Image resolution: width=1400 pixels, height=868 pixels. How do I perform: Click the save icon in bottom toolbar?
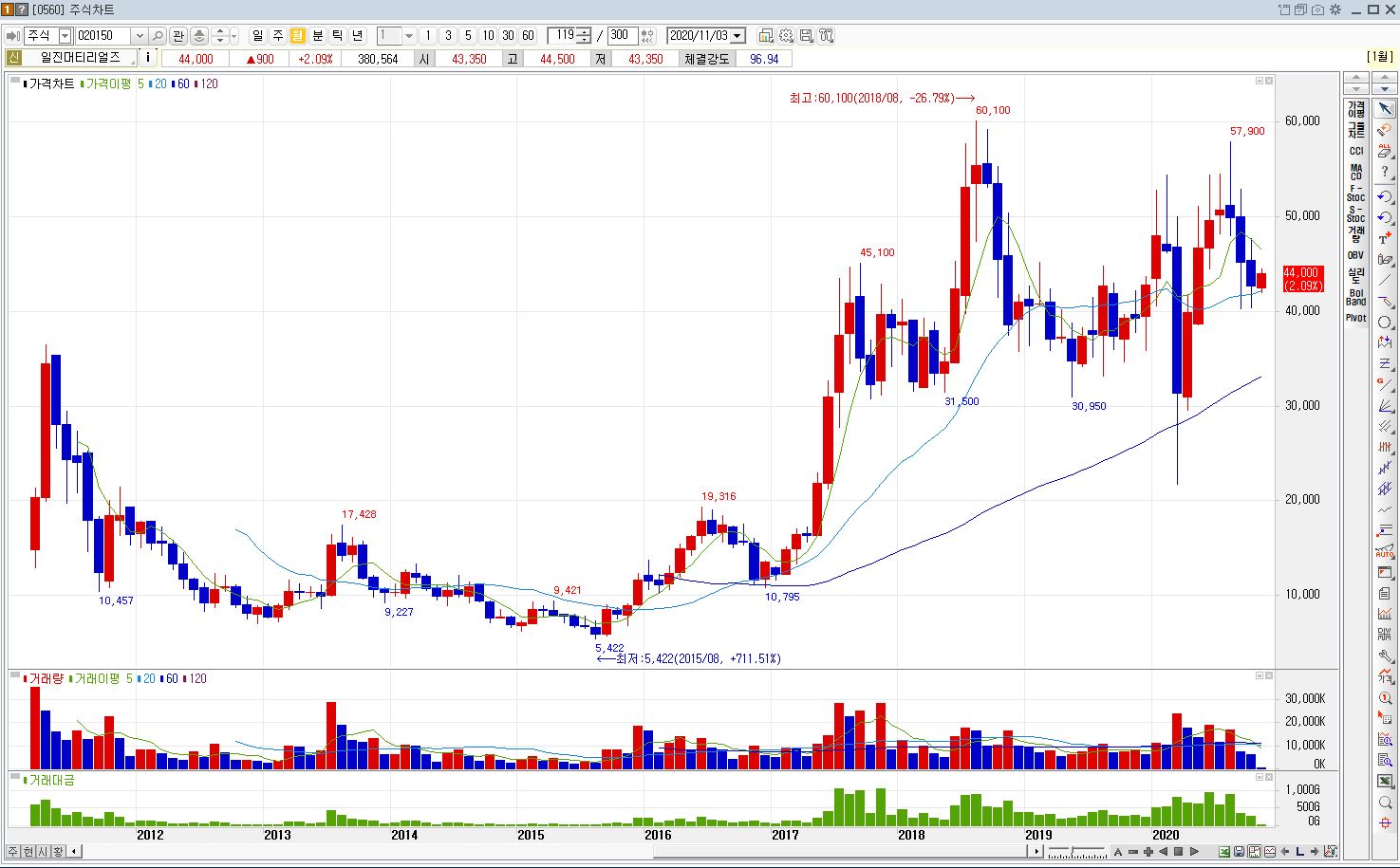pyautogui.click(x=1239, y=852)
